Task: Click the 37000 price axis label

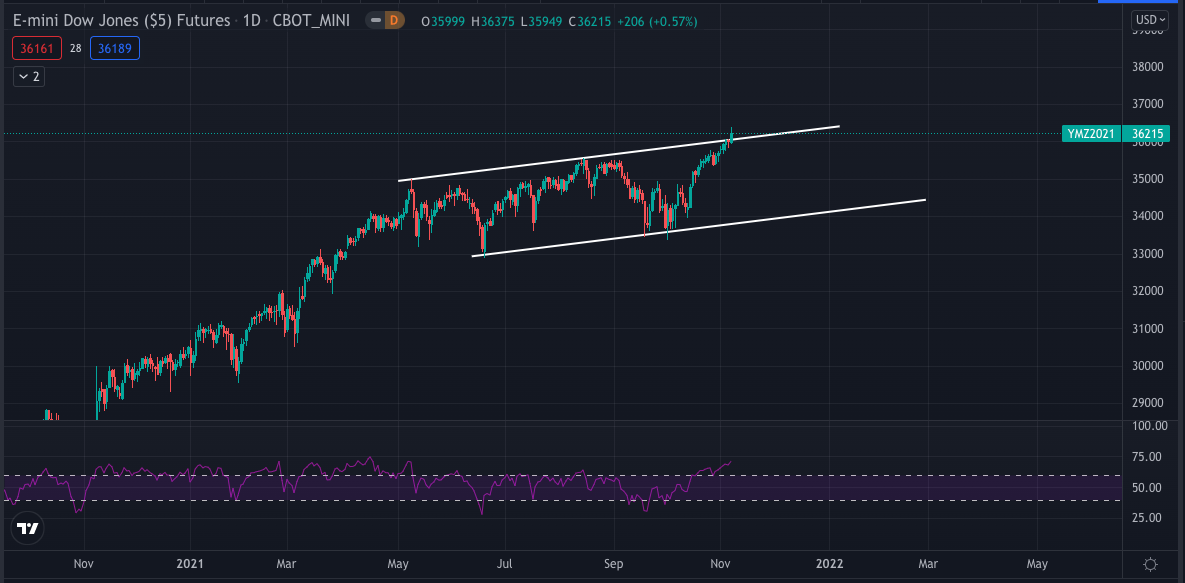Action: click(x=1146, y=104)
